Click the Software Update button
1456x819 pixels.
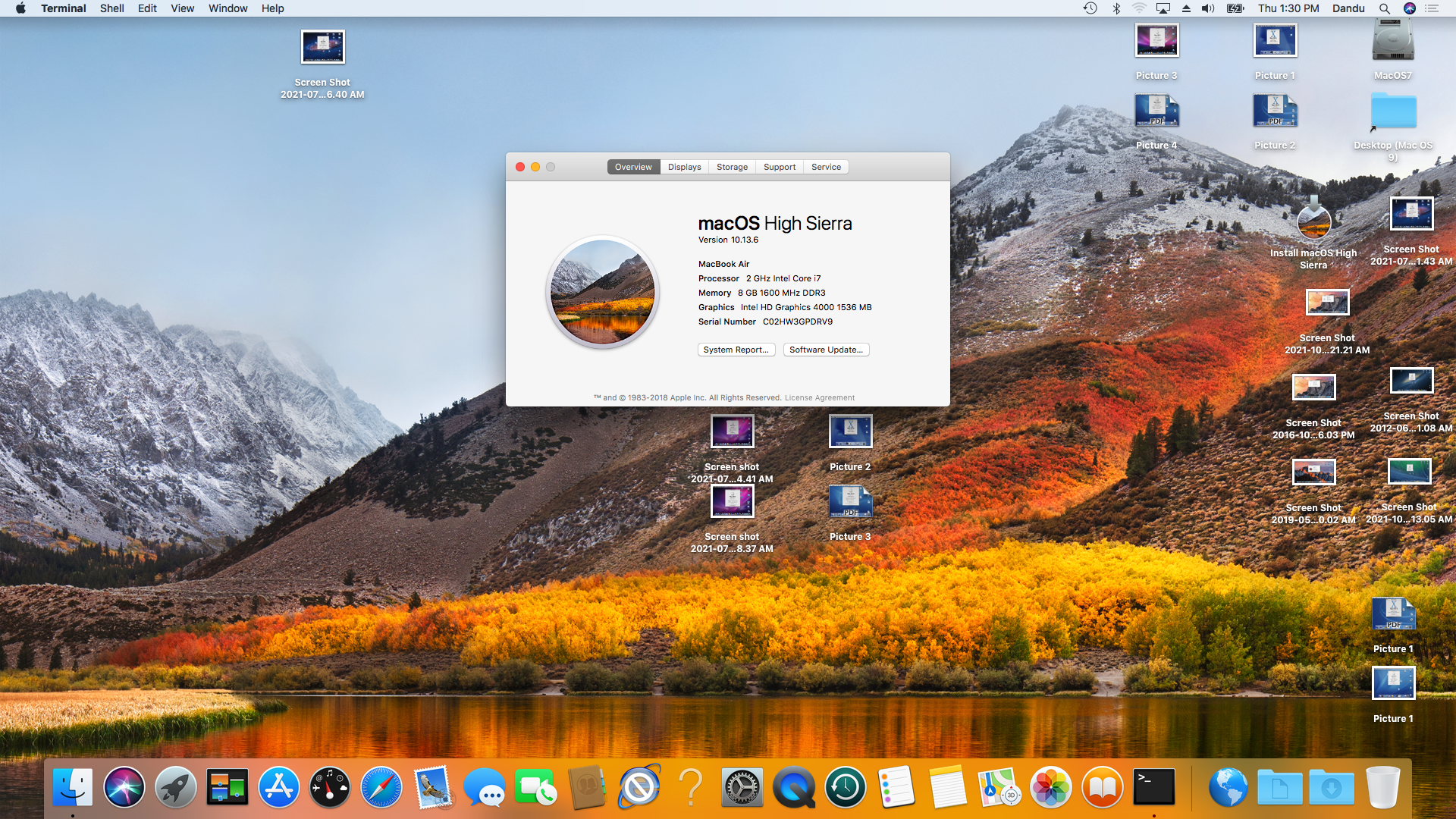(x=826, y=350)
